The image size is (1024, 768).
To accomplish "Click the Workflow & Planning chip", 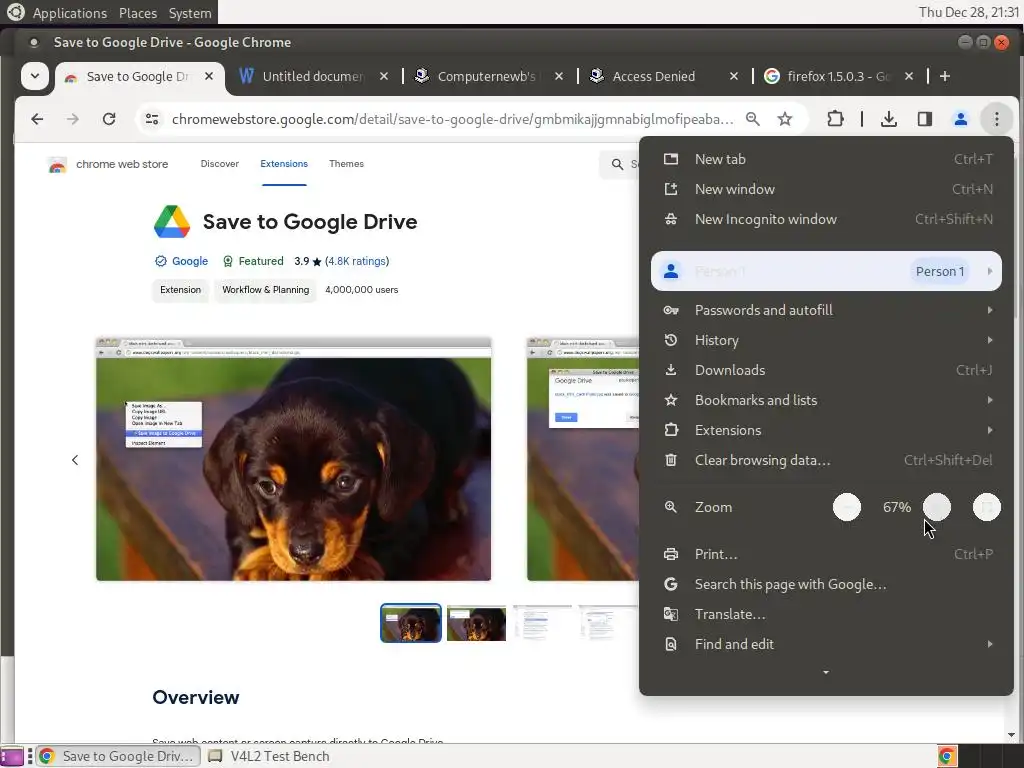I will pyautogui.click(x=266, y=290).
